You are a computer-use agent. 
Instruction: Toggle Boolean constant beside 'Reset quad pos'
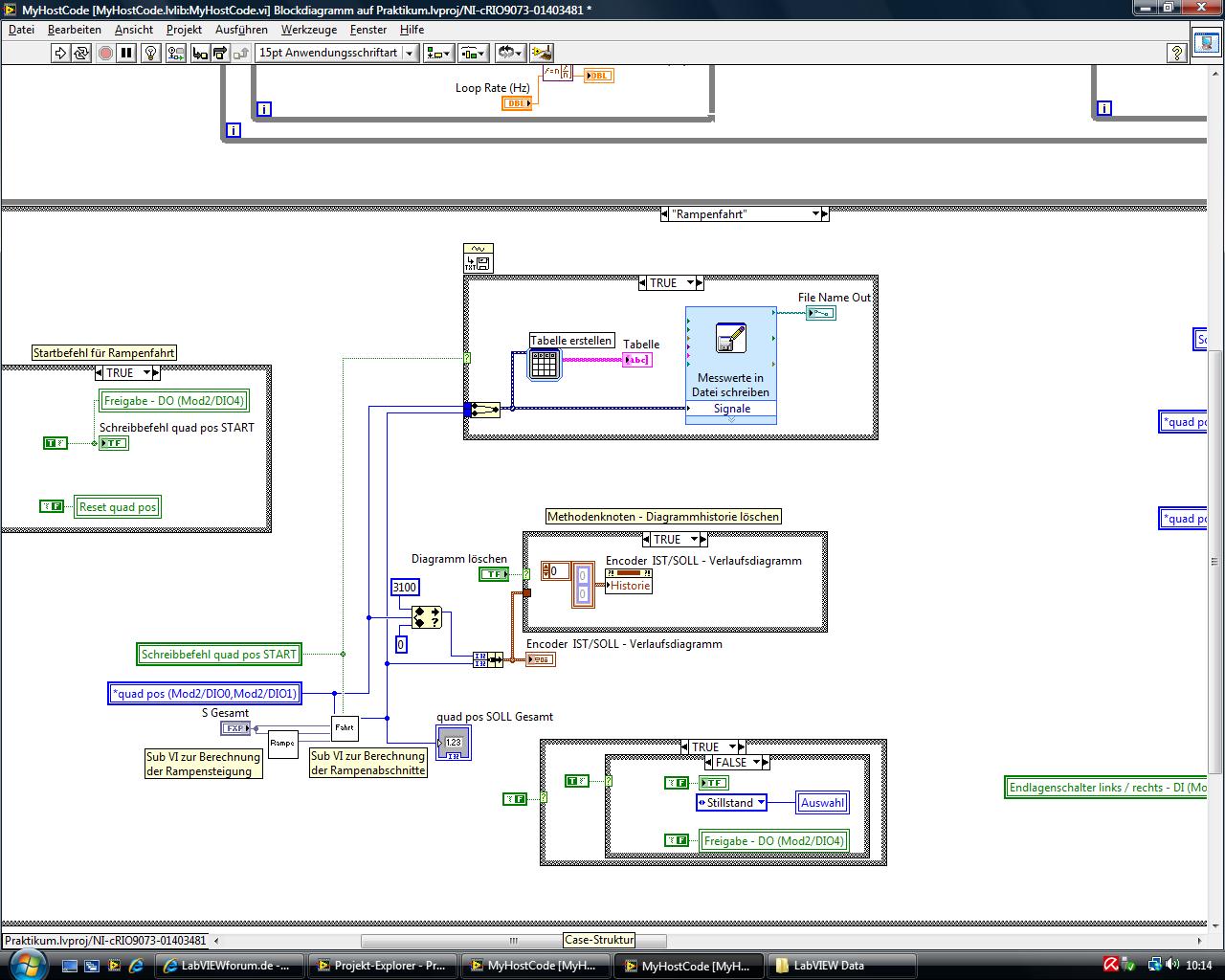pos(52,506)
